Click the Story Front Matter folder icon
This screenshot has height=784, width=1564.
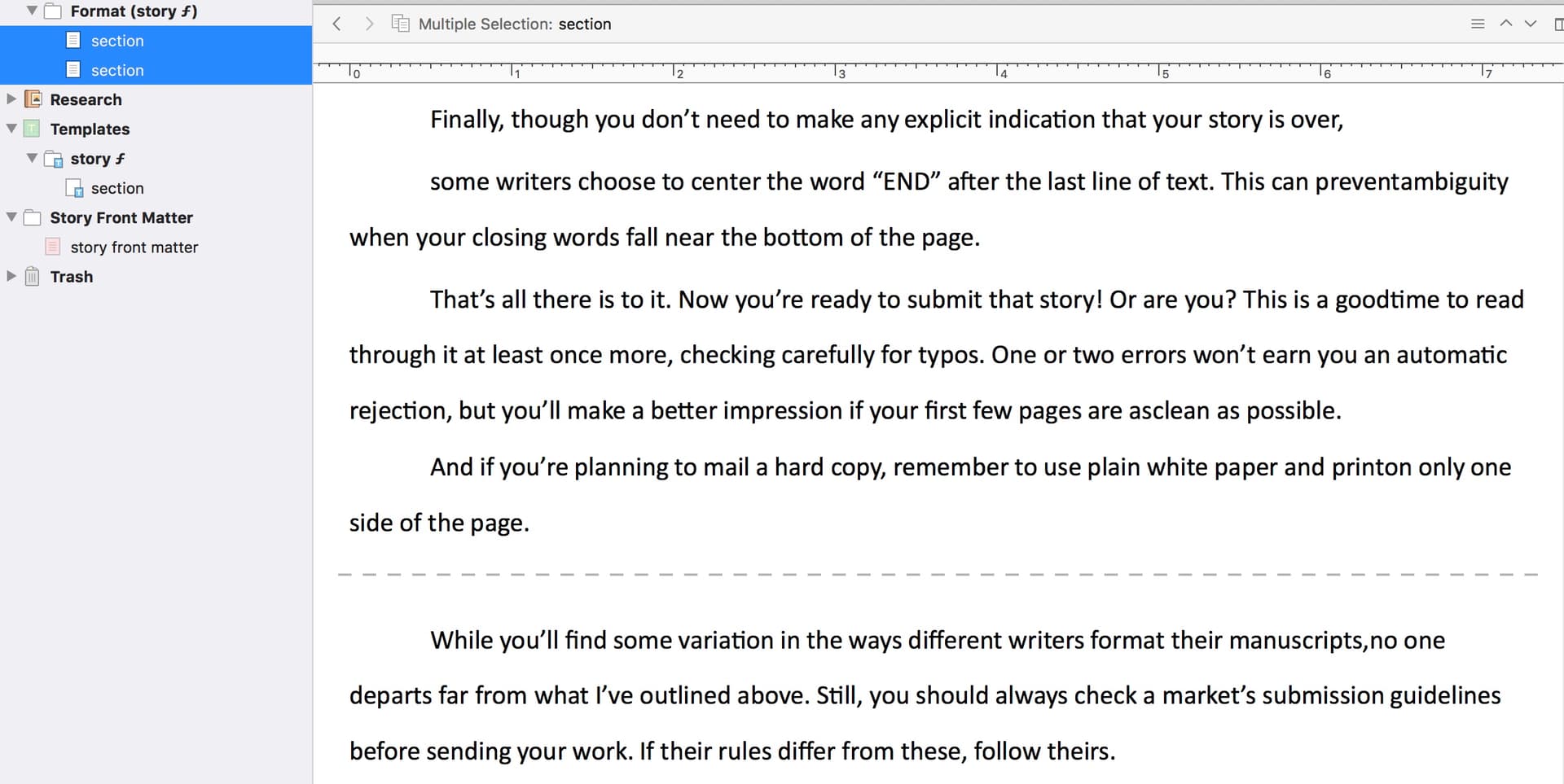click(33, 217)
